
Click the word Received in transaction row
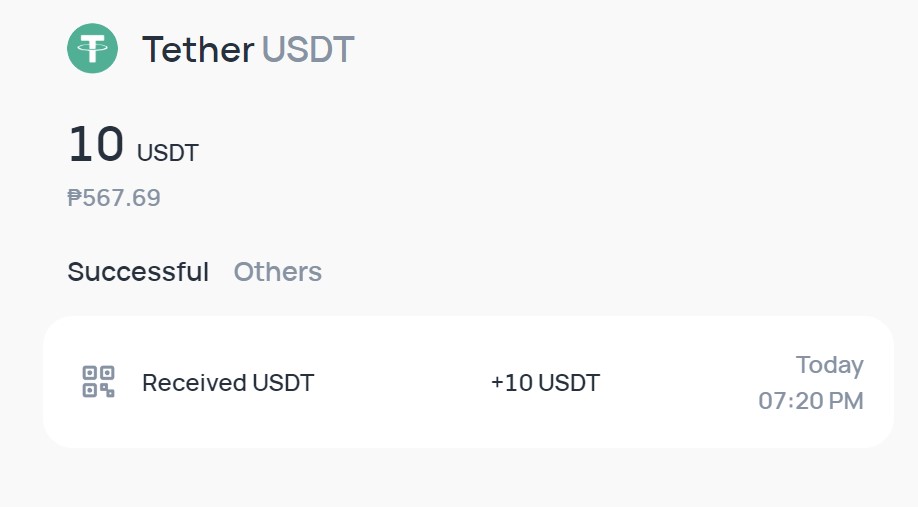click(194, 383)
